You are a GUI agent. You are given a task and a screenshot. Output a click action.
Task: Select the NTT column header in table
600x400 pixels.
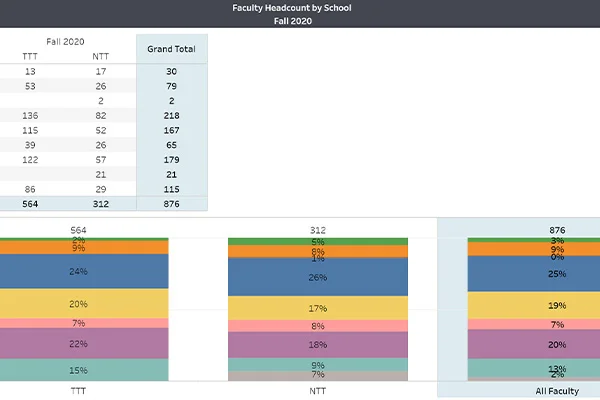(x=100, y=56)
